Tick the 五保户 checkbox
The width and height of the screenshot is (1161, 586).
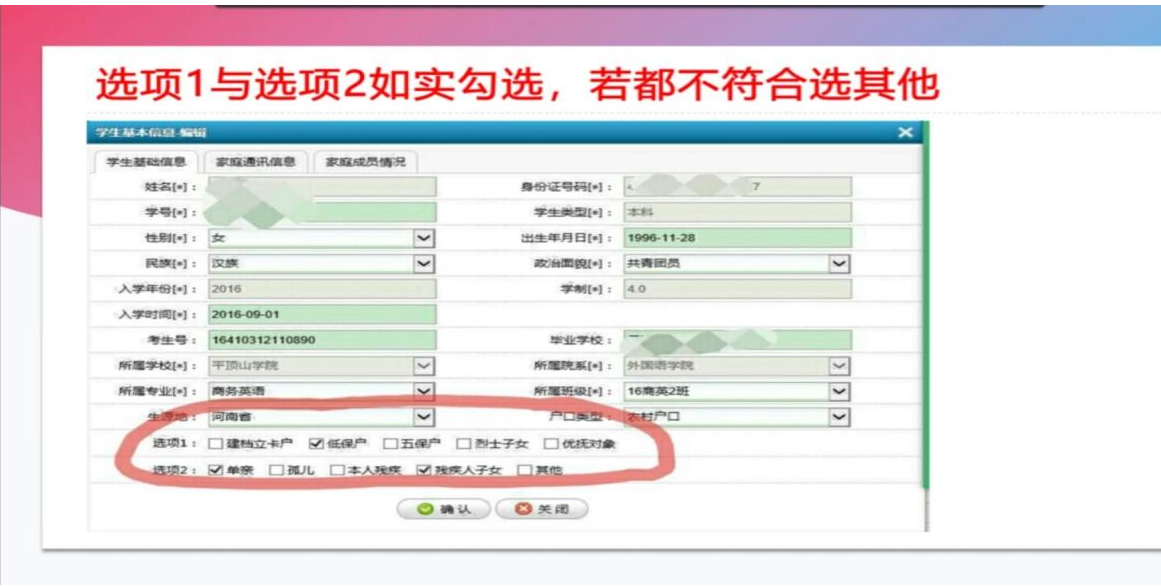pyautogui.click(x=391, y=444)
